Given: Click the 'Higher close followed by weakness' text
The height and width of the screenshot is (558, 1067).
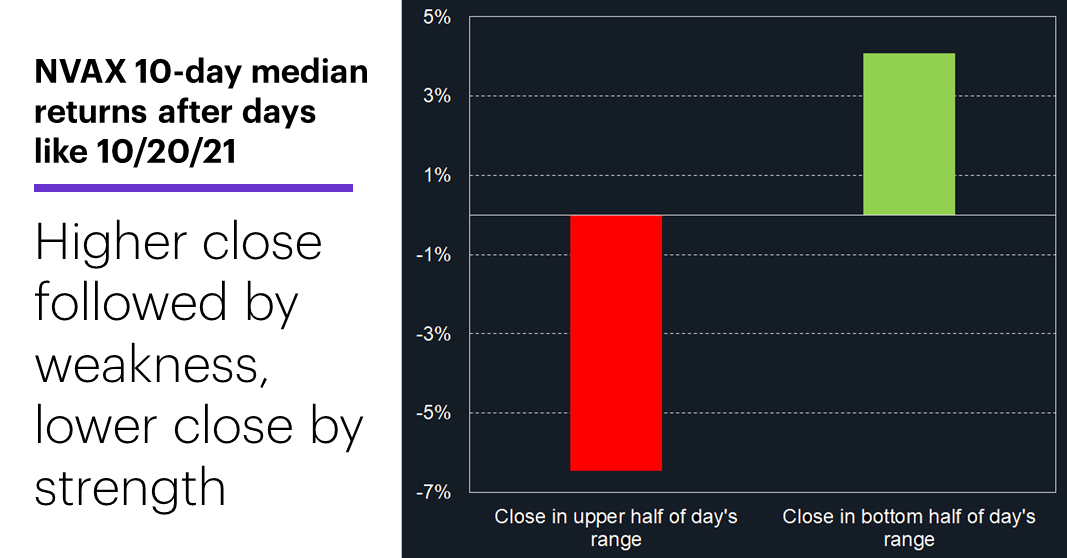Looking at the screenshot, I should [x=178, y=303].
